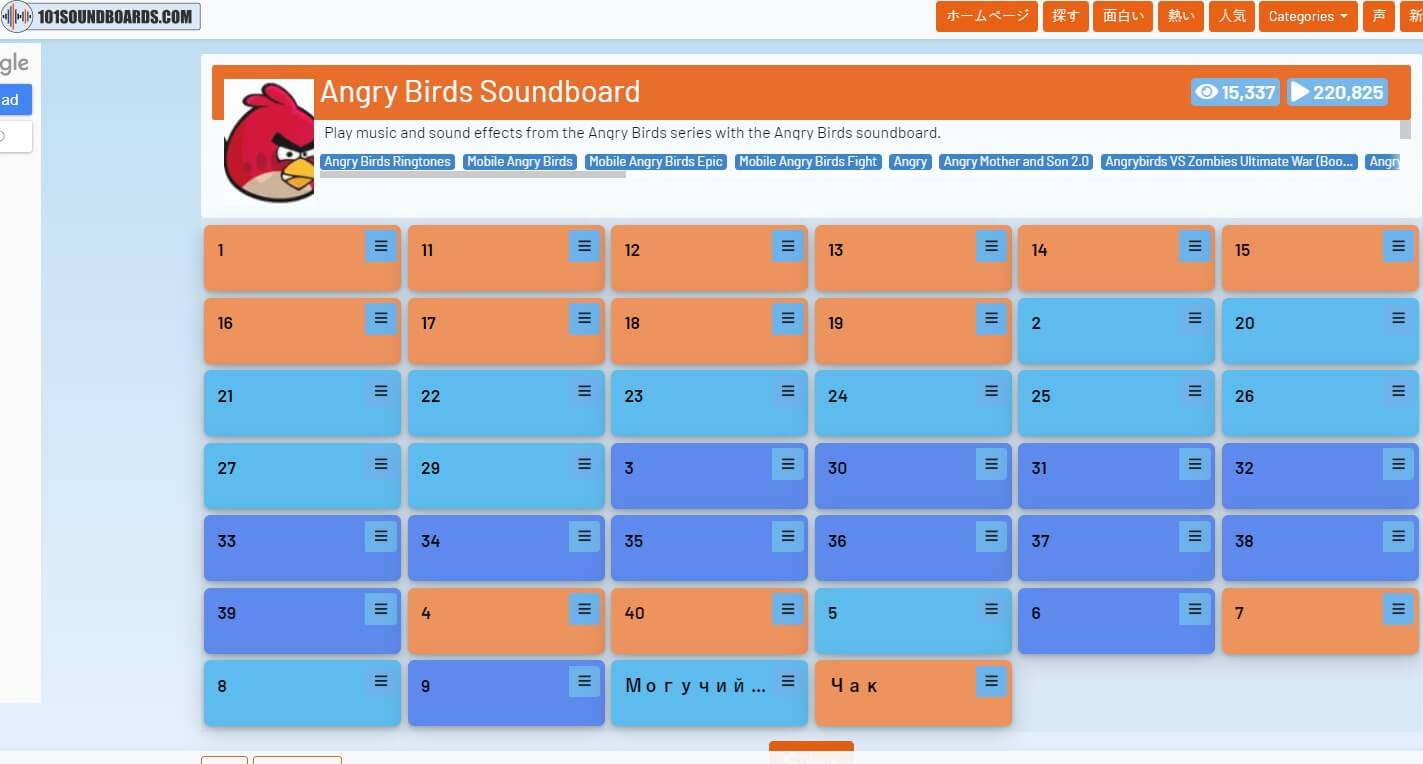The height and width of the screenshot is (764, 1423).
Task: Follow the Mobile Angry Birds tag
Action: [520, 162]
